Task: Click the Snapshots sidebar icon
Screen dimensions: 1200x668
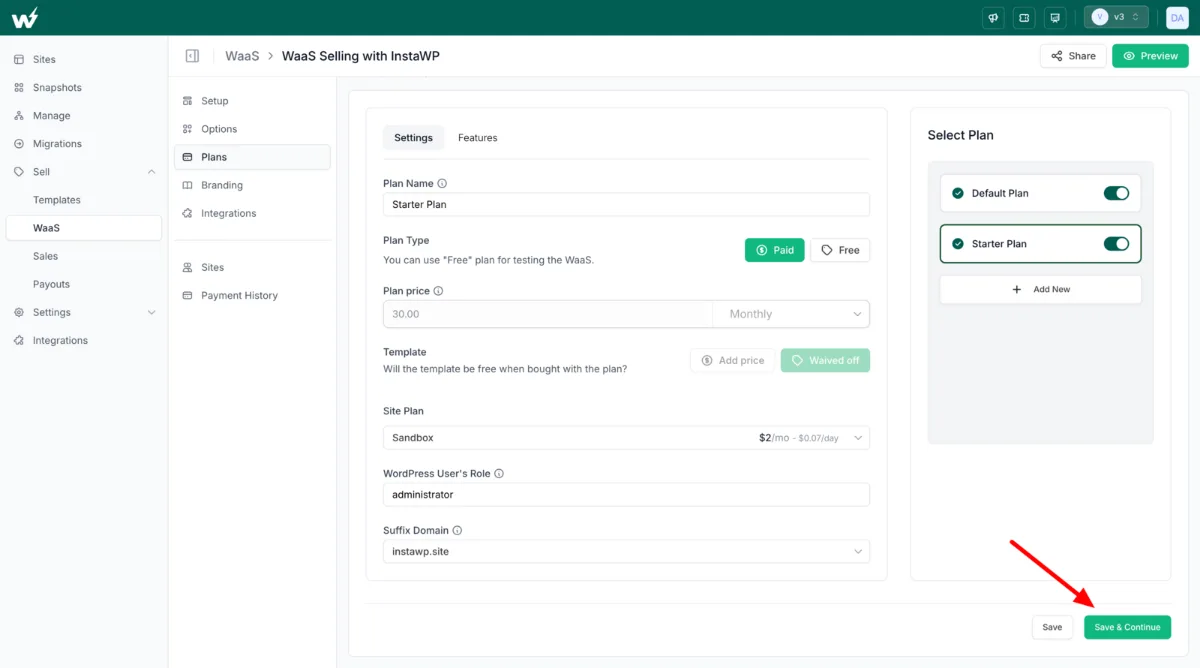Action: [x=19, y=87]
